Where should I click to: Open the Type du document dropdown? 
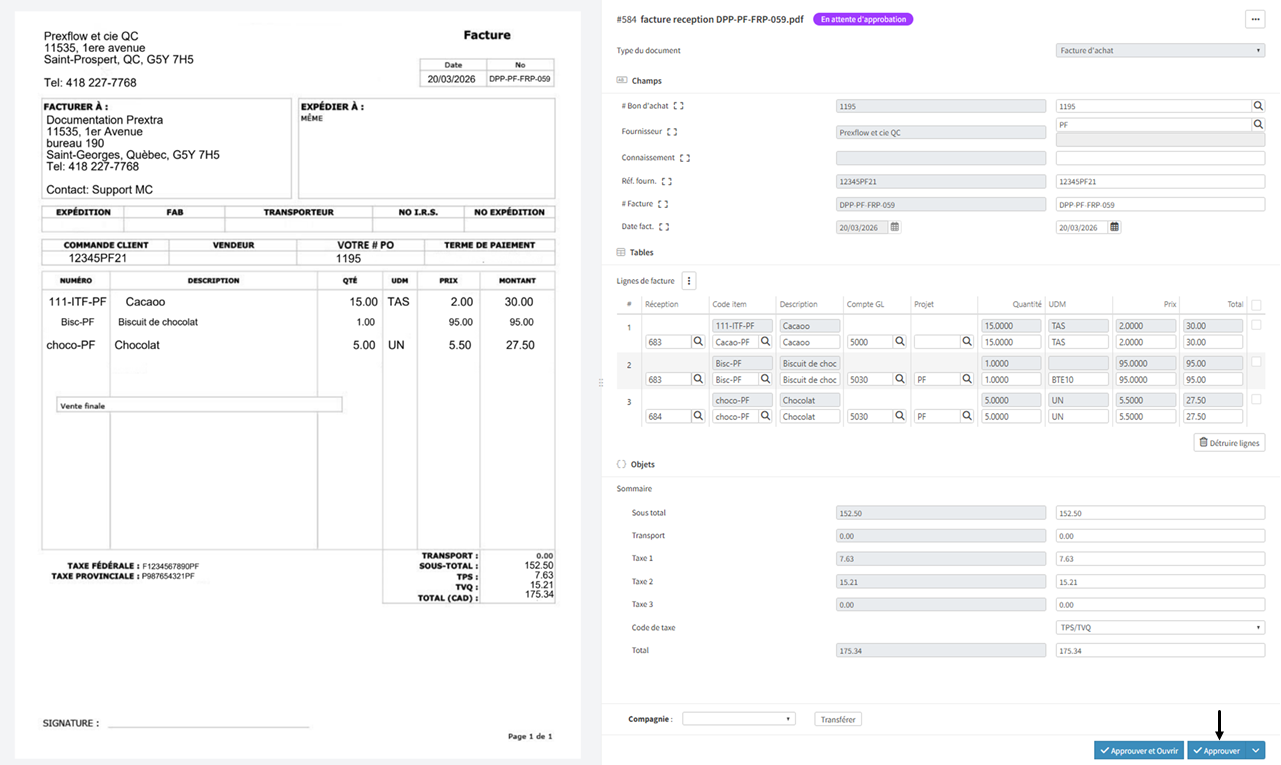point(1160,50)
